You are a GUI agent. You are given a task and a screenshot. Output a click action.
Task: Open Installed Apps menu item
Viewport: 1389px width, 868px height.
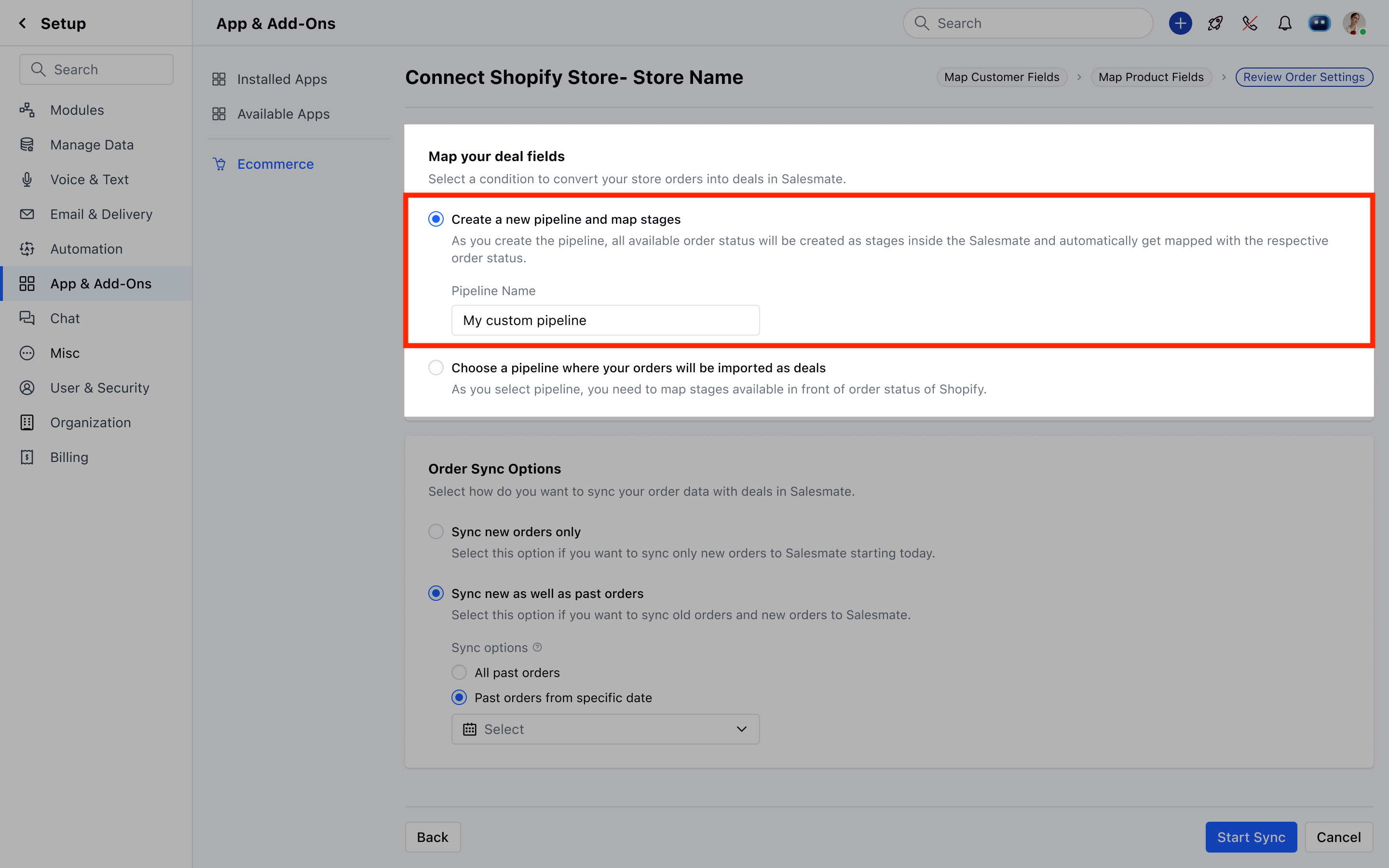(x=282, y=79)
